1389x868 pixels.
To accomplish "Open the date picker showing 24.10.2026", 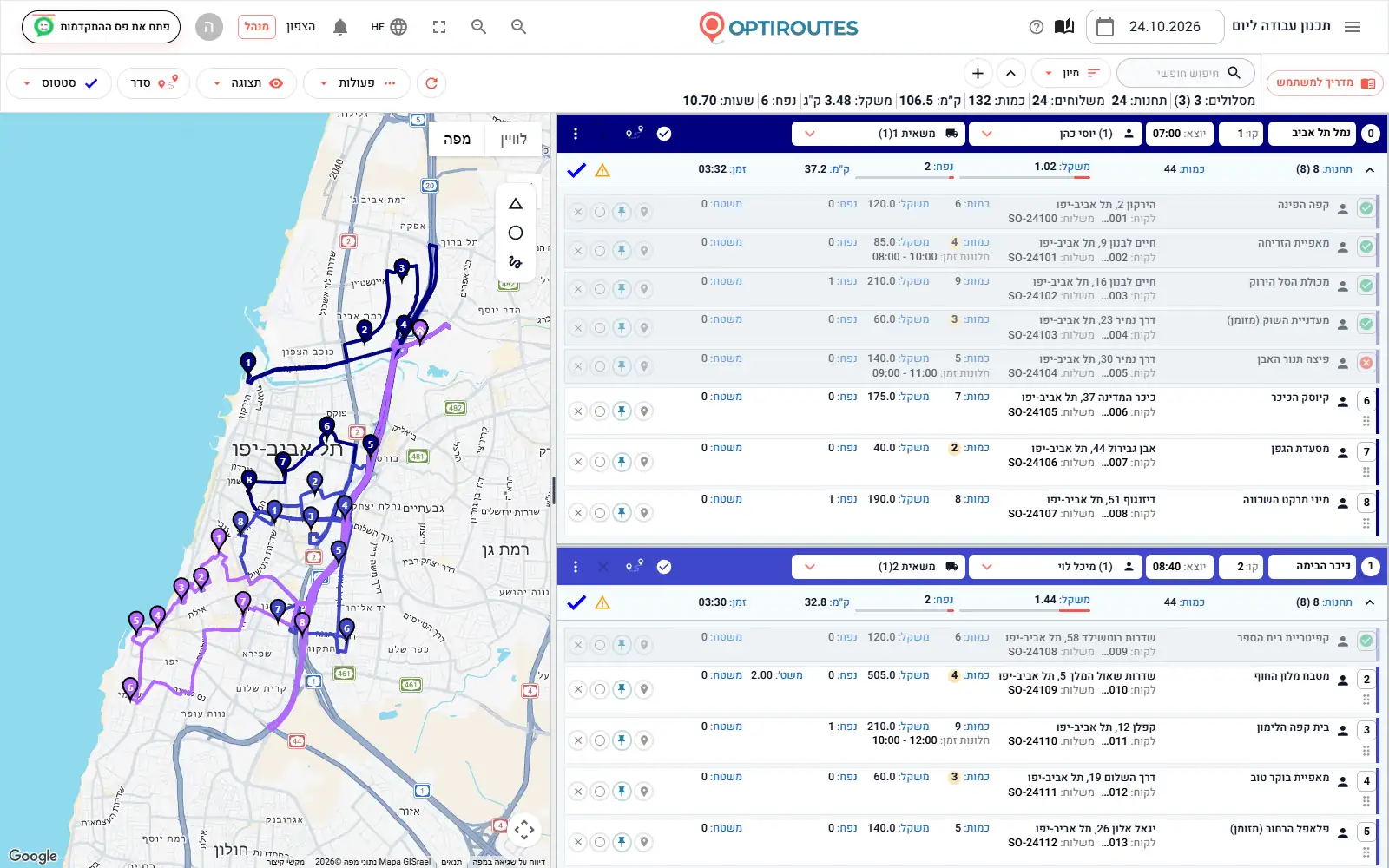I will point(1155,27).
